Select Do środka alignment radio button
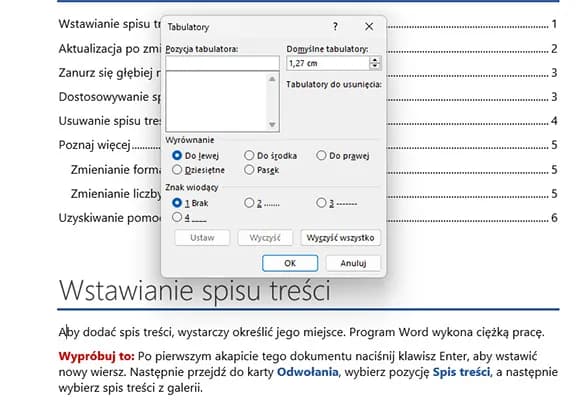Image resolution: width=585 pixels, height=400 pixels. click(x=249, y=155)
